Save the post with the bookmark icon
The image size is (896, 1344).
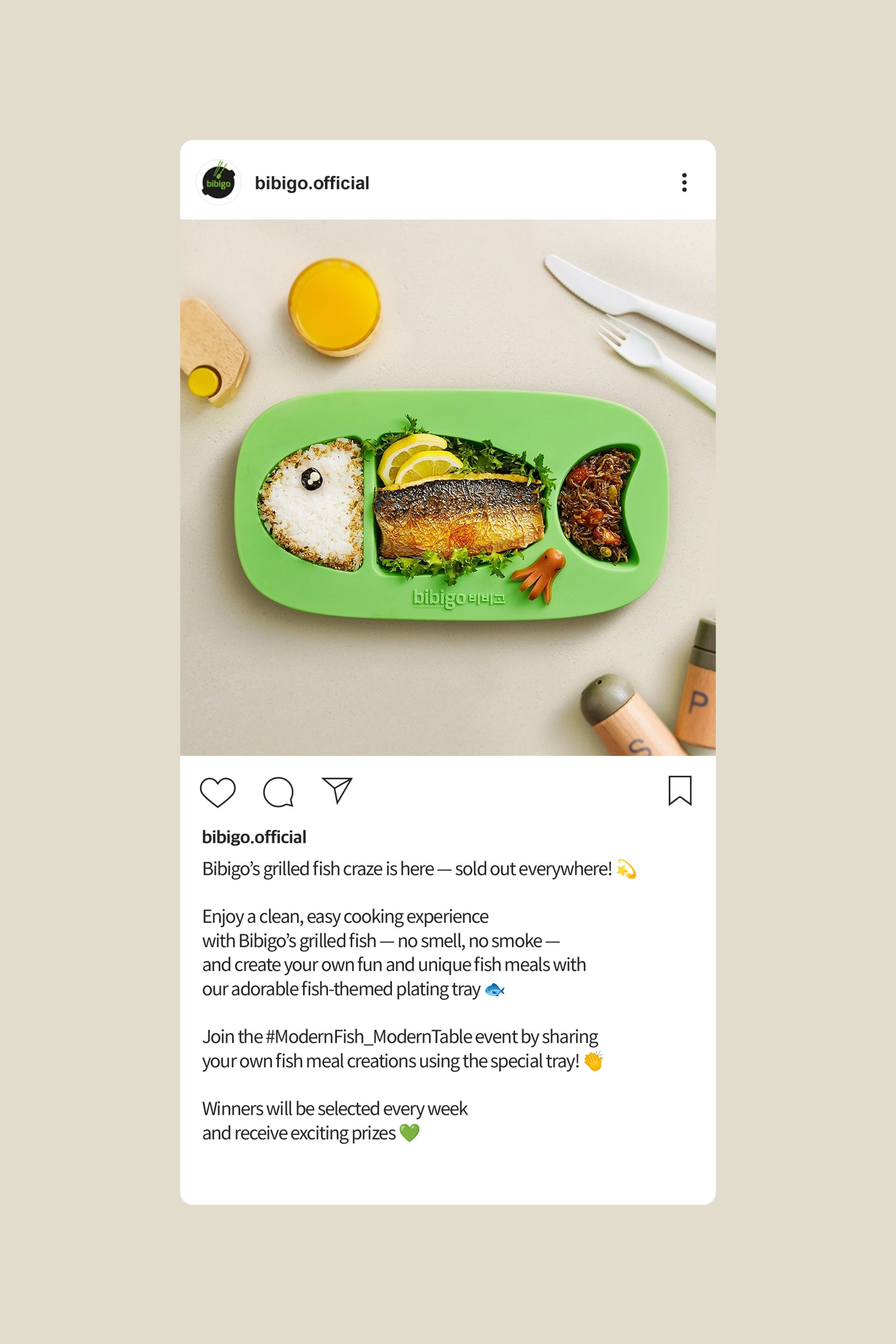[680, 790]
